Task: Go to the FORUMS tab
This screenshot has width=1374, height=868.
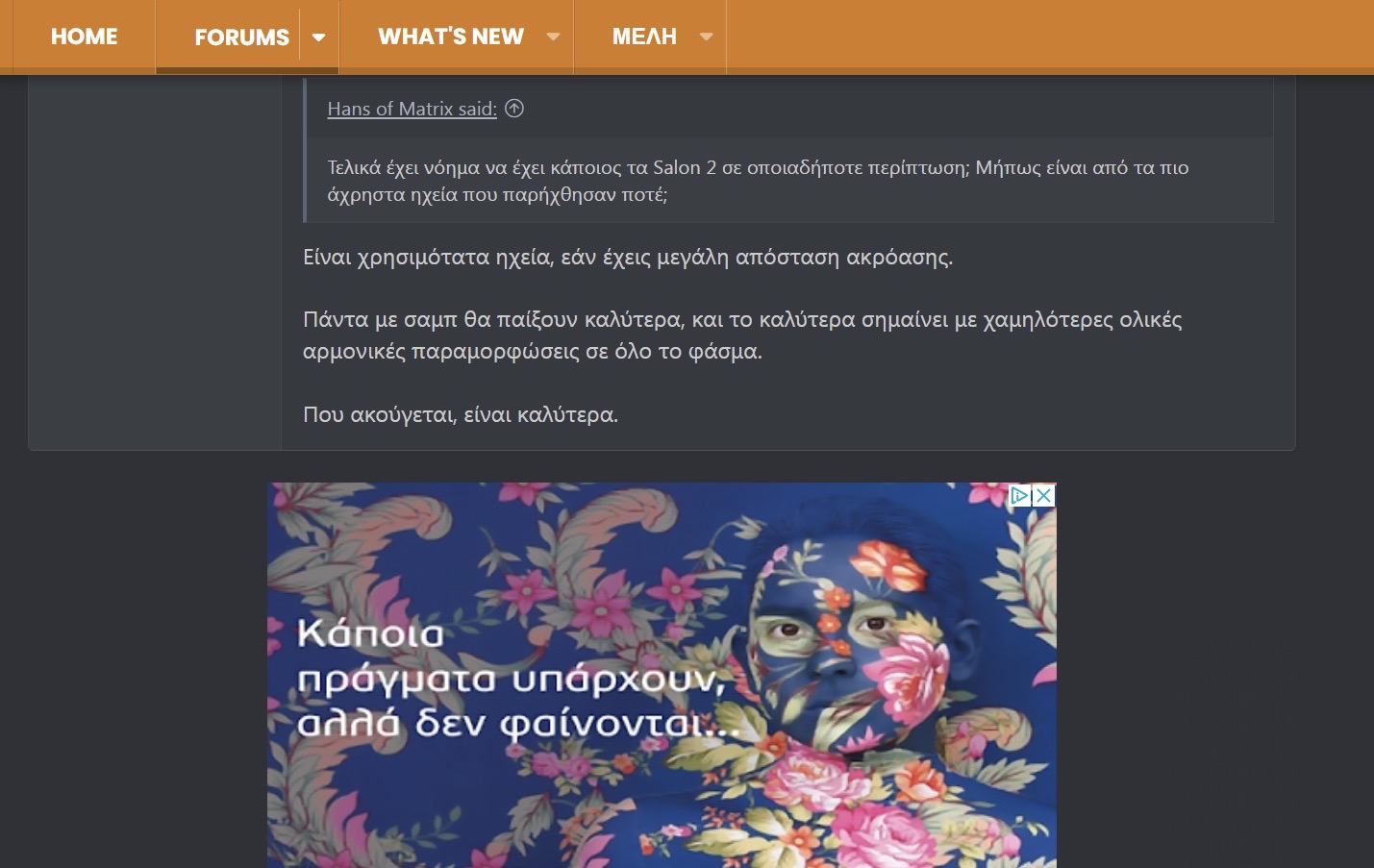Action: pos(241,37)
